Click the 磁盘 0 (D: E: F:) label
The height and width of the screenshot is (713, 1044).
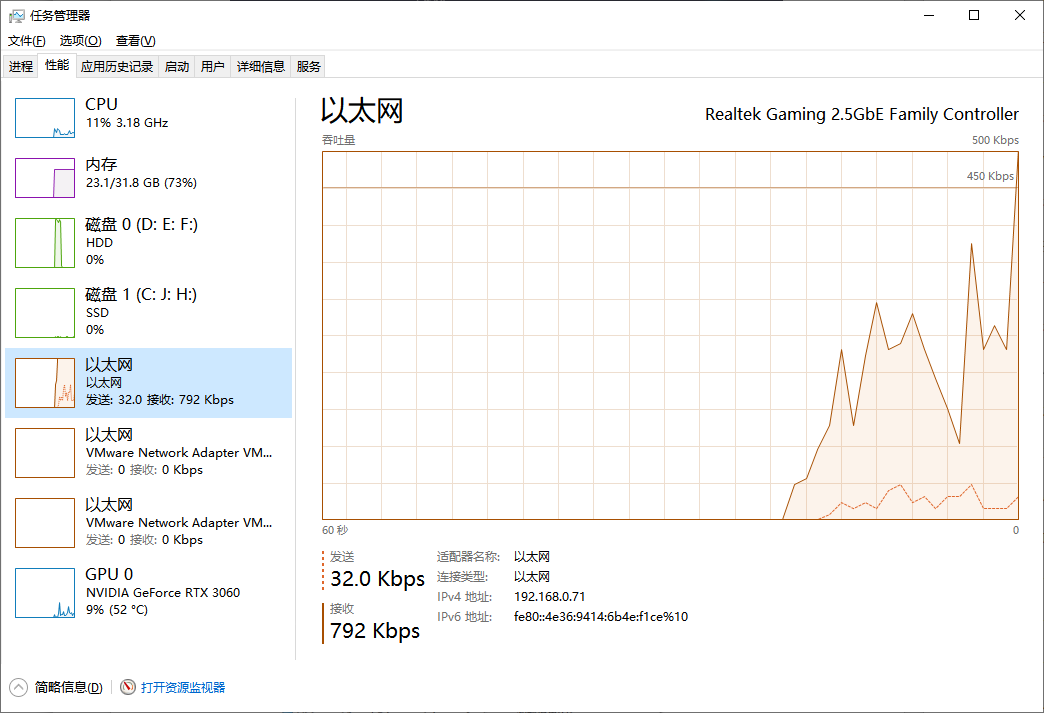141,224
